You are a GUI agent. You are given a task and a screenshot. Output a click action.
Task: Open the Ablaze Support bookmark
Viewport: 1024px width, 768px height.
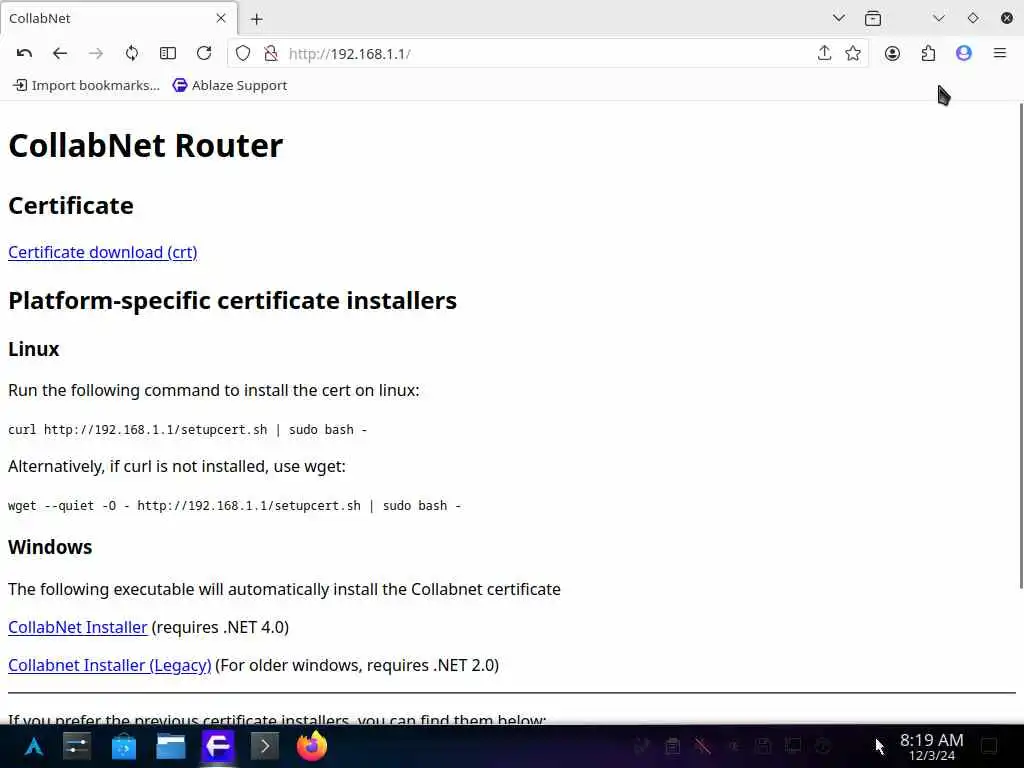coord(230,86)
